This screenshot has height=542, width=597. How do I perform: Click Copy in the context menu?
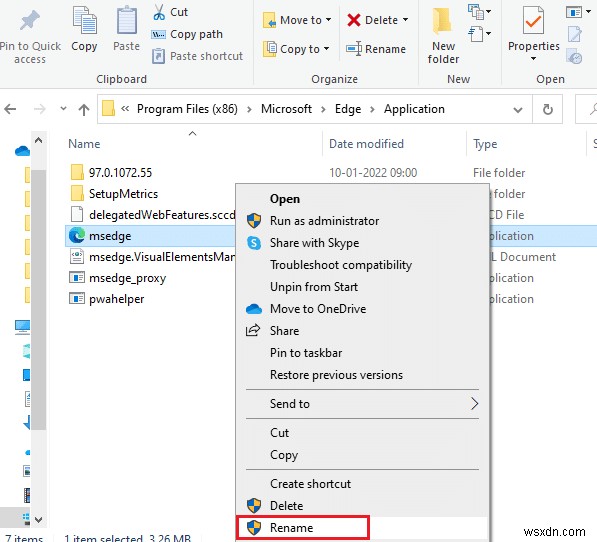tap(284, 455)
